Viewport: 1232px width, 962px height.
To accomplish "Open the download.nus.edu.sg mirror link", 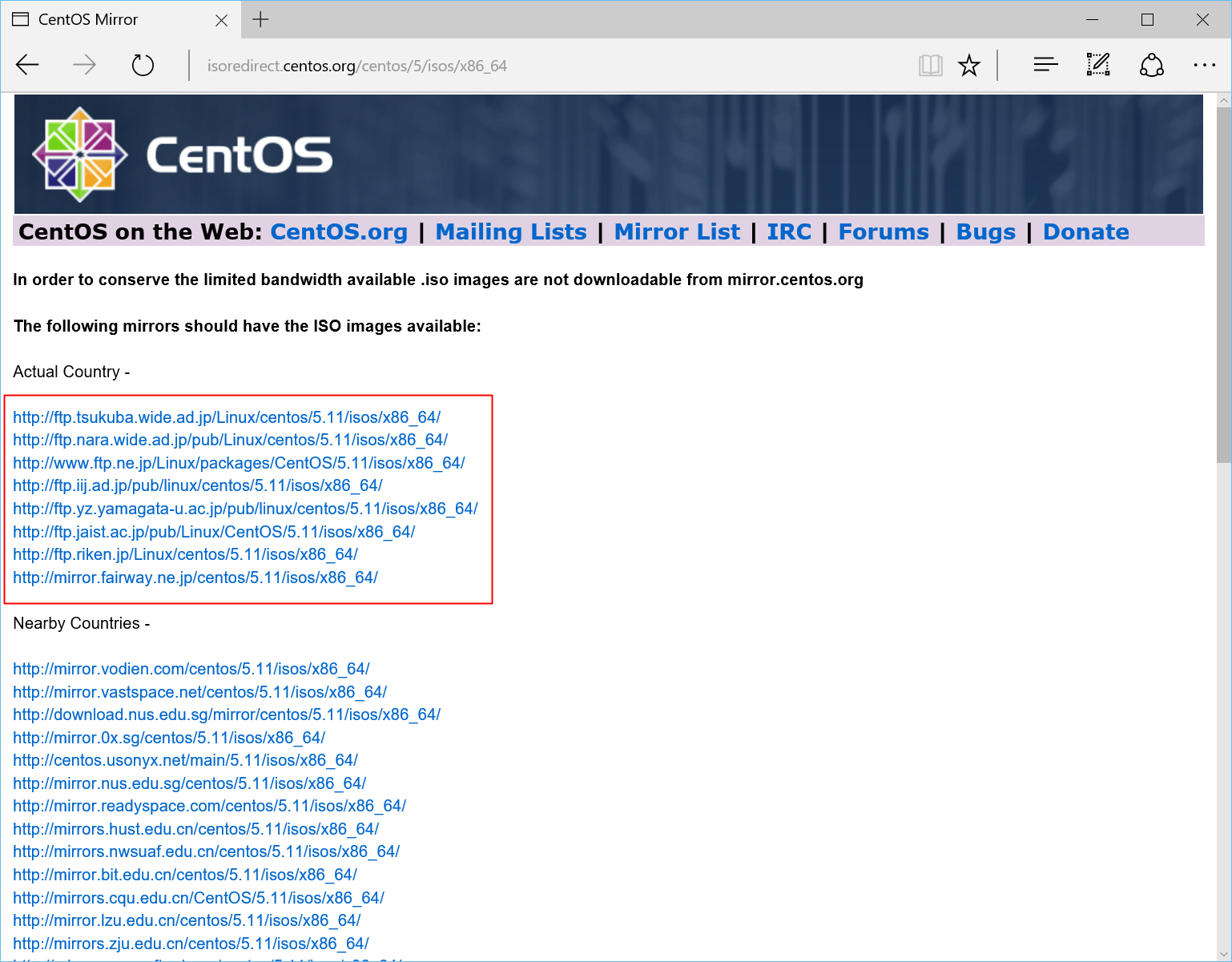I will pyautogui.click(x=227, y=714).
